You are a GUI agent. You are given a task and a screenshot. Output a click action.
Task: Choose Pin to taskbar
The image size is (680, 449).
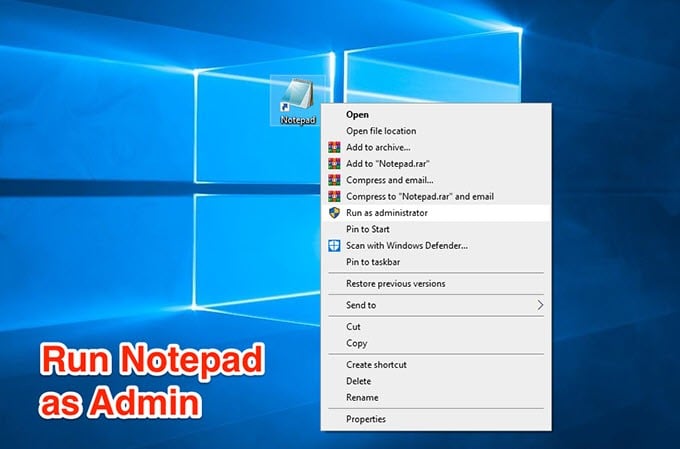[436, 262]
